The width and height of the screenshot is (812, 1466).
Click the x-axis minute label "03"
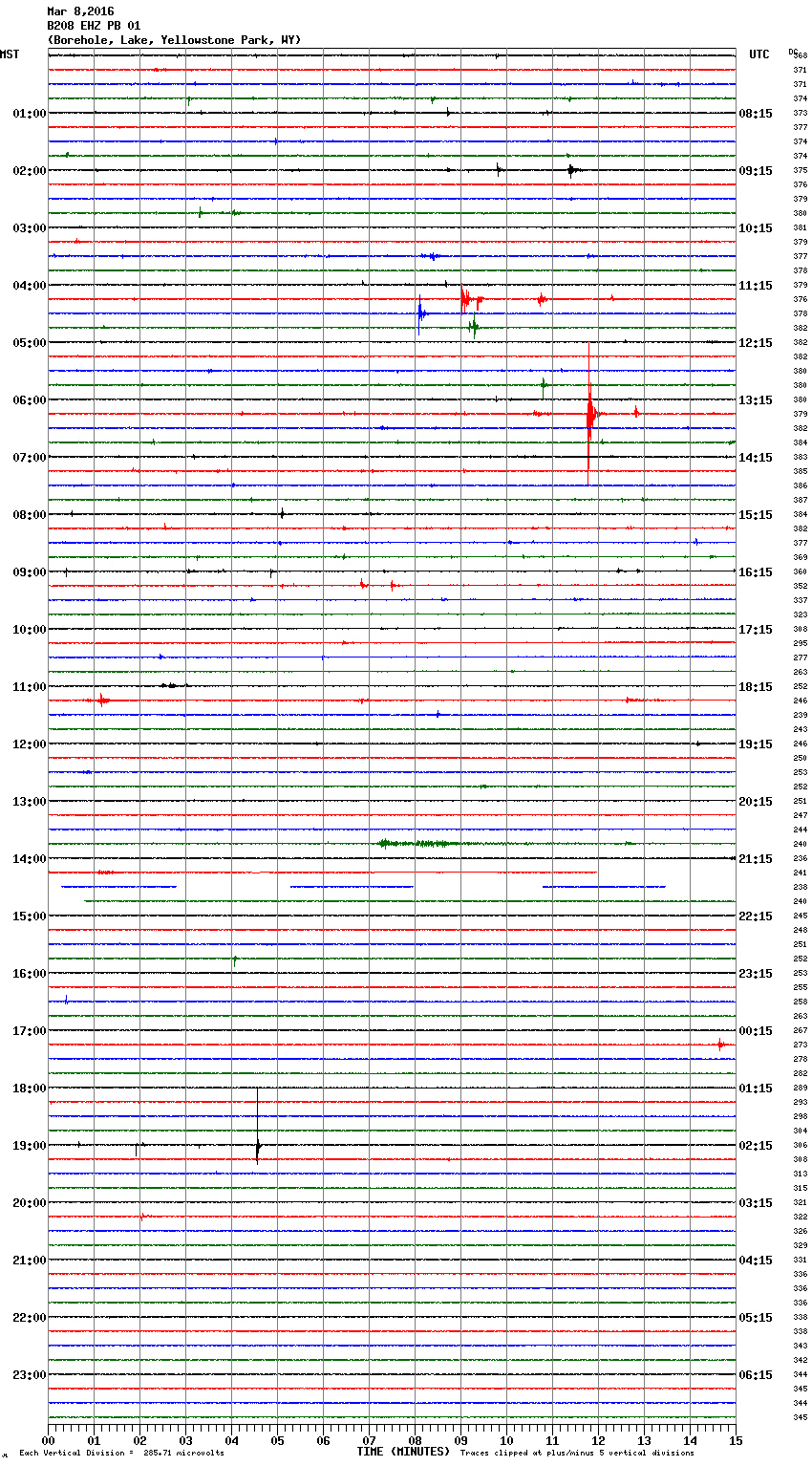pos(185,1440)
